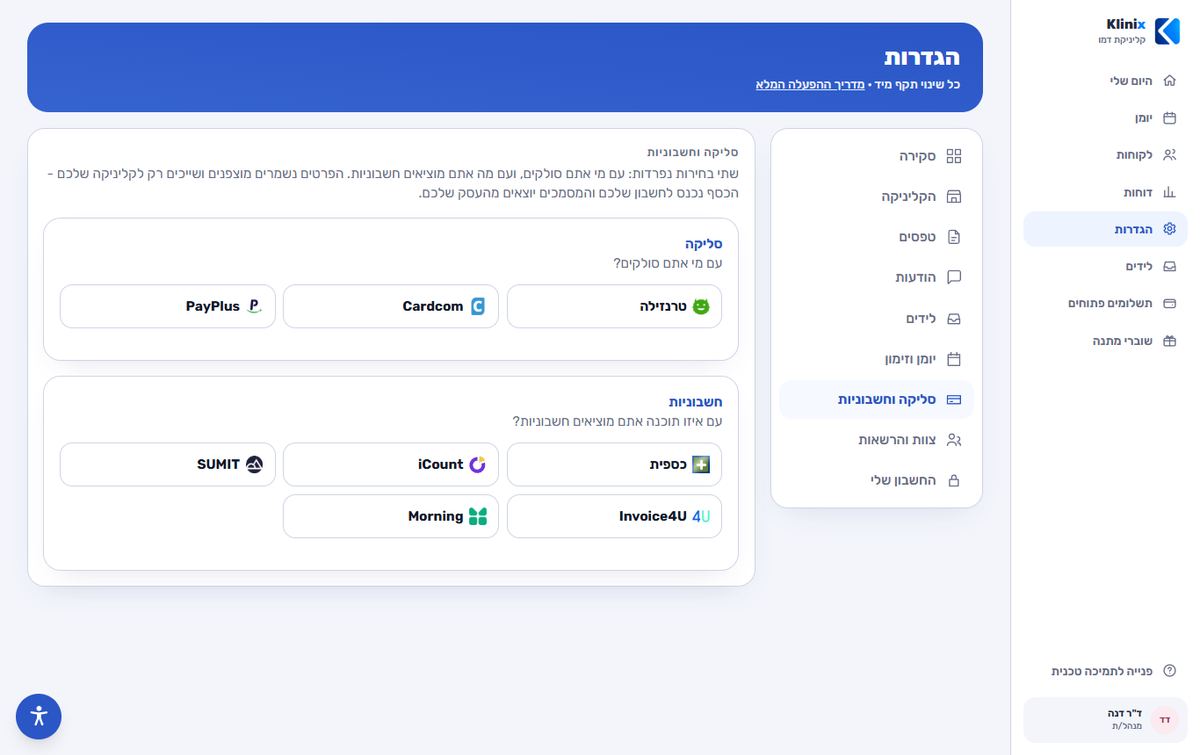Click the help circle icon beside פנייה לתמיכה טכנית
Image resolution: width=1200 pixels, height=755 pixels.
1170,671
